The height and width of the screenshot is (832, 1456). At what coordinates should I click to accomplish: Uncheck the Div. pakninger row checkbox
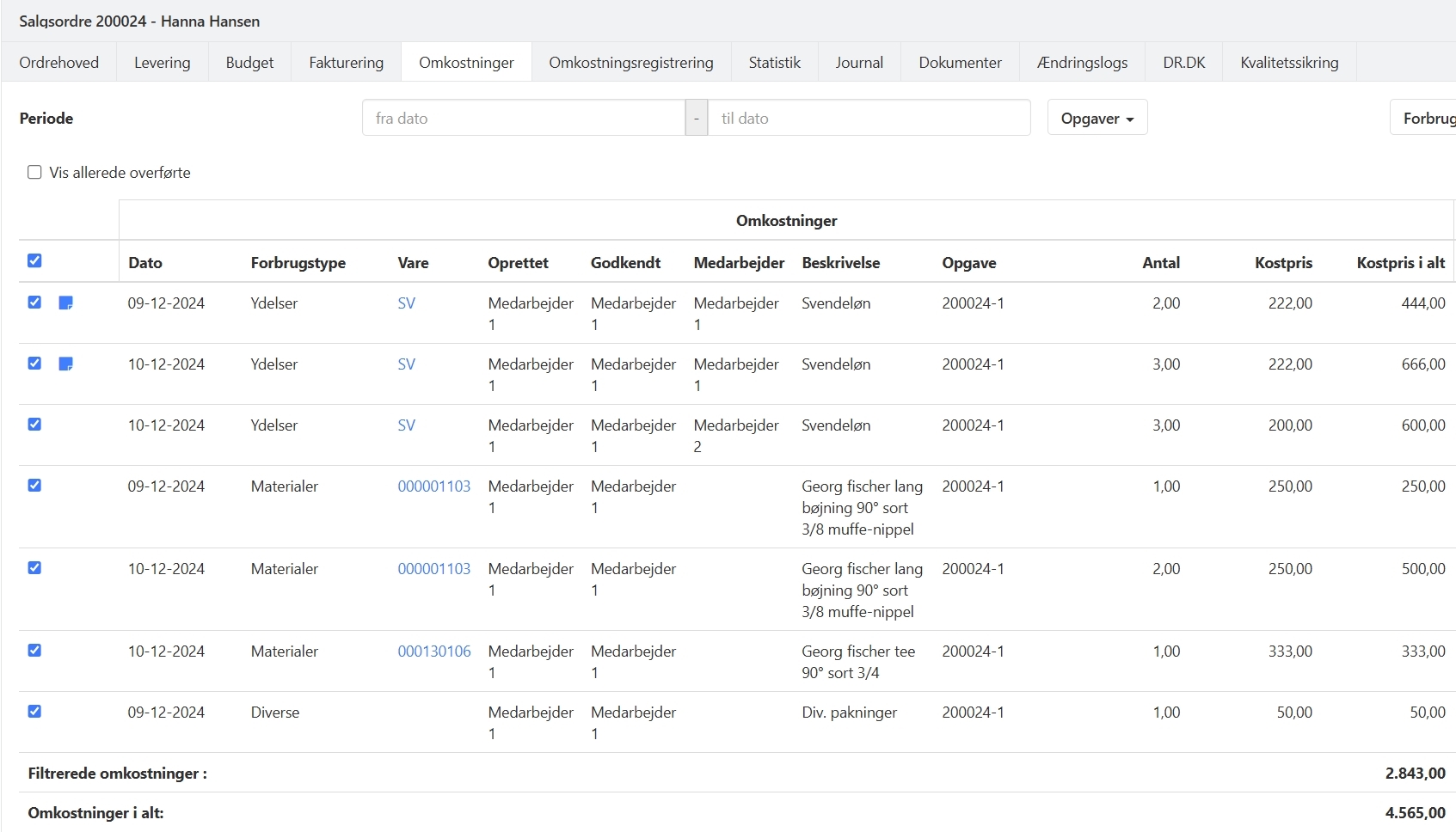(34, 712)
